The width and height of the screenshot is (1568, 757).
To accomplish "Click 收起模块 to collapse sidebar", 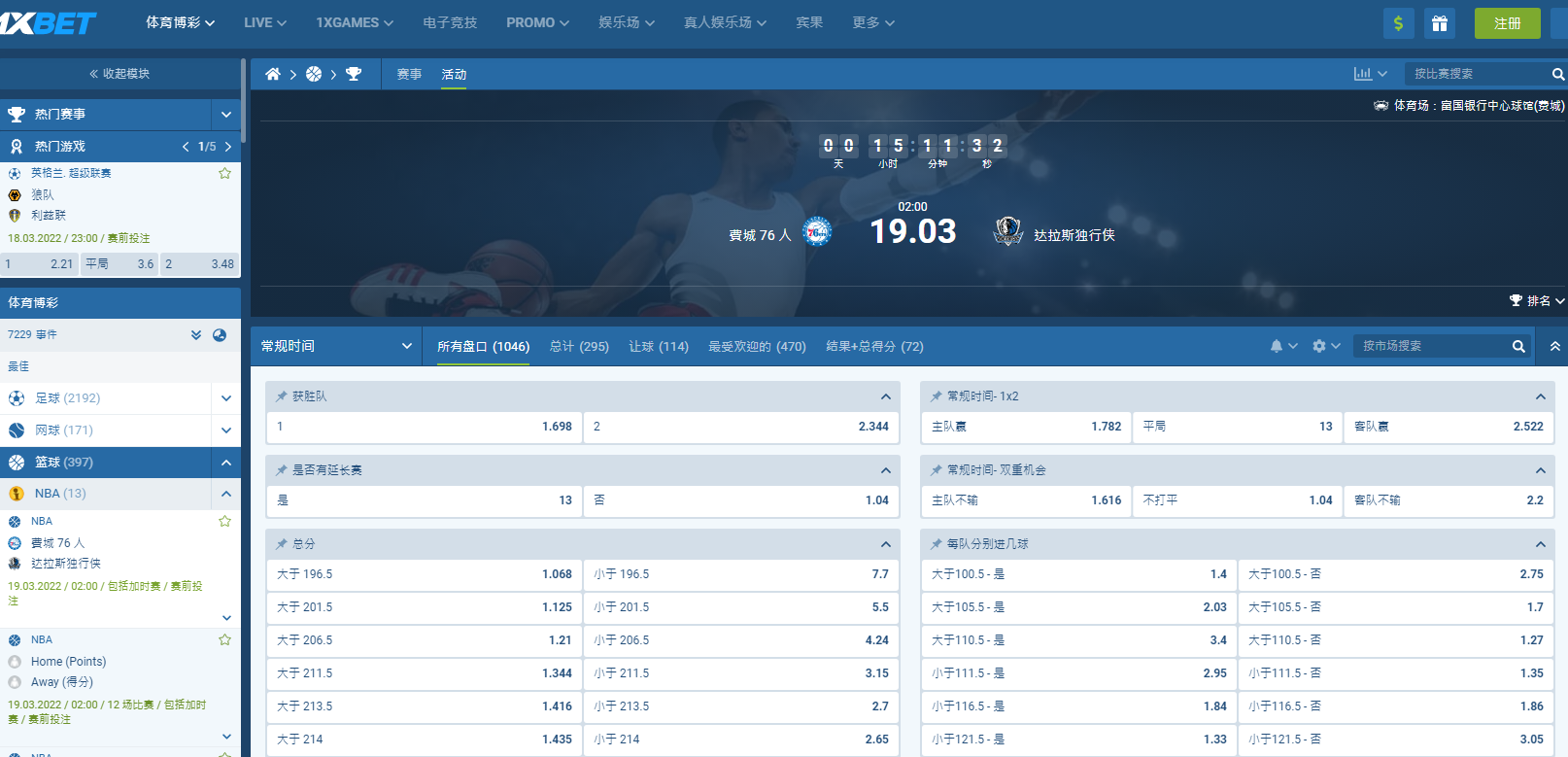I will [x=119, y=74].
